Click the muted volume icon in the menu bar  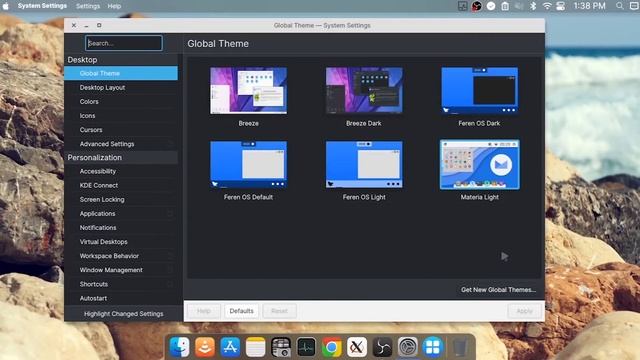pos(519,6)
